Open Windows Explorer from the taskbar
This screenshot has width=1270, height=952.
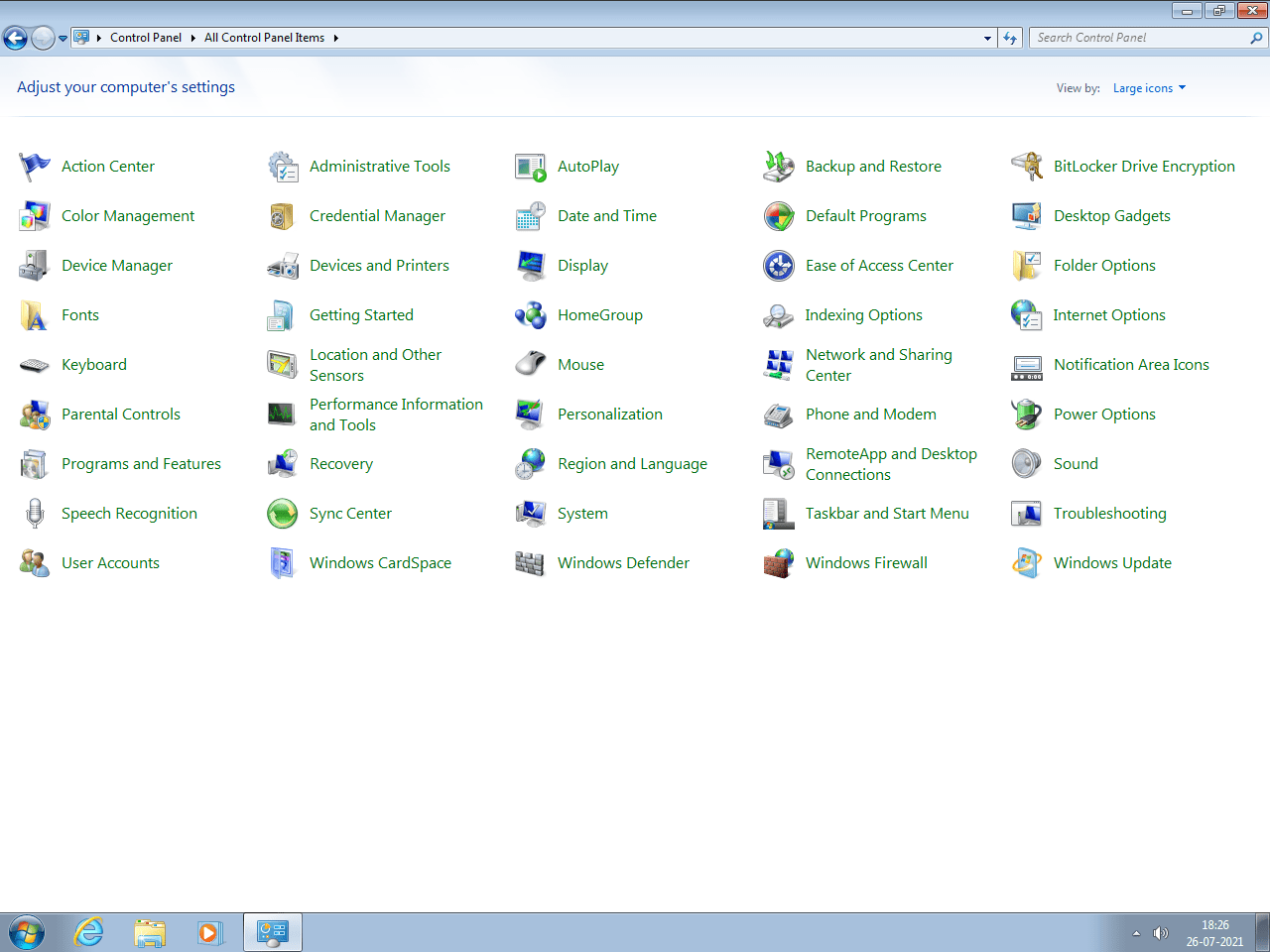[150, 933]
